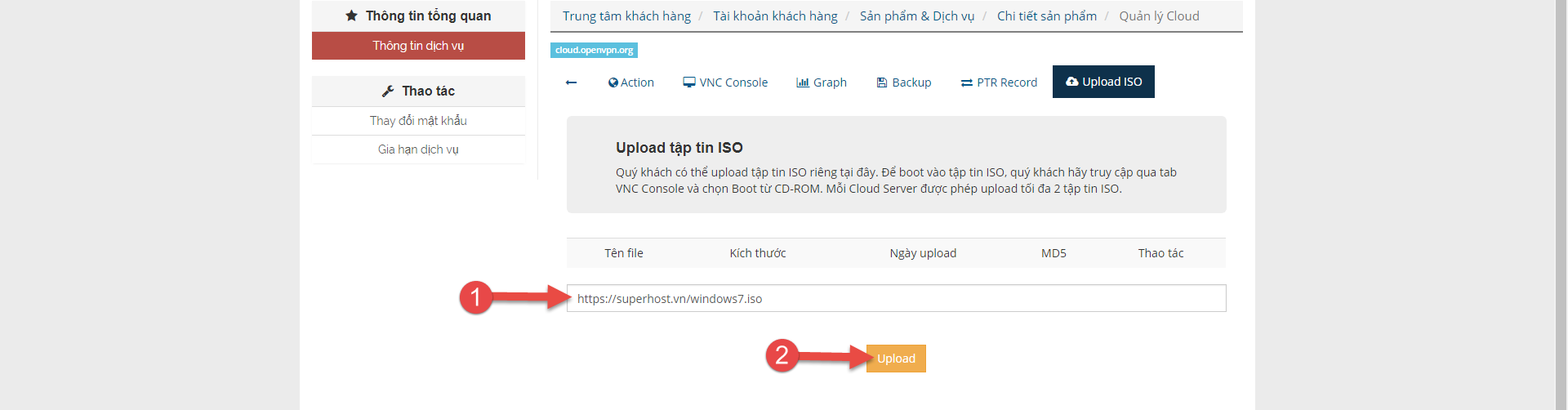1568x410 pixels.
Task: Click the Tên file column header
Action: [x=624, y=253]
